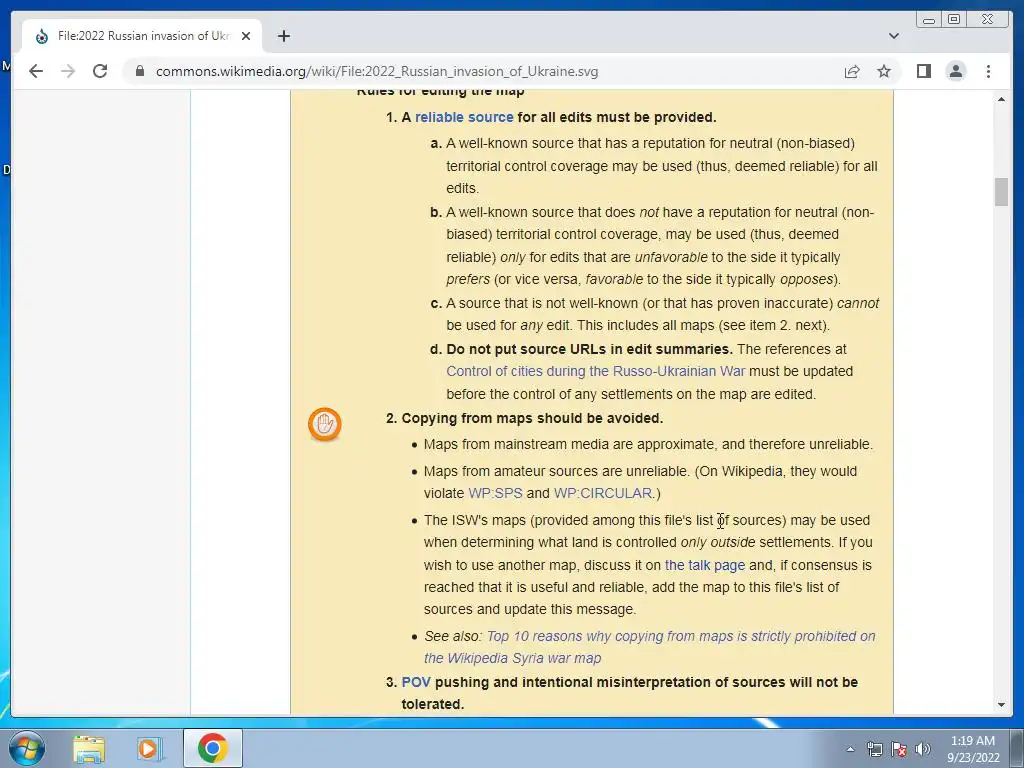Click the forward navigation arrow
This screenshot has height=768, width=1024.
click(68, 71)
